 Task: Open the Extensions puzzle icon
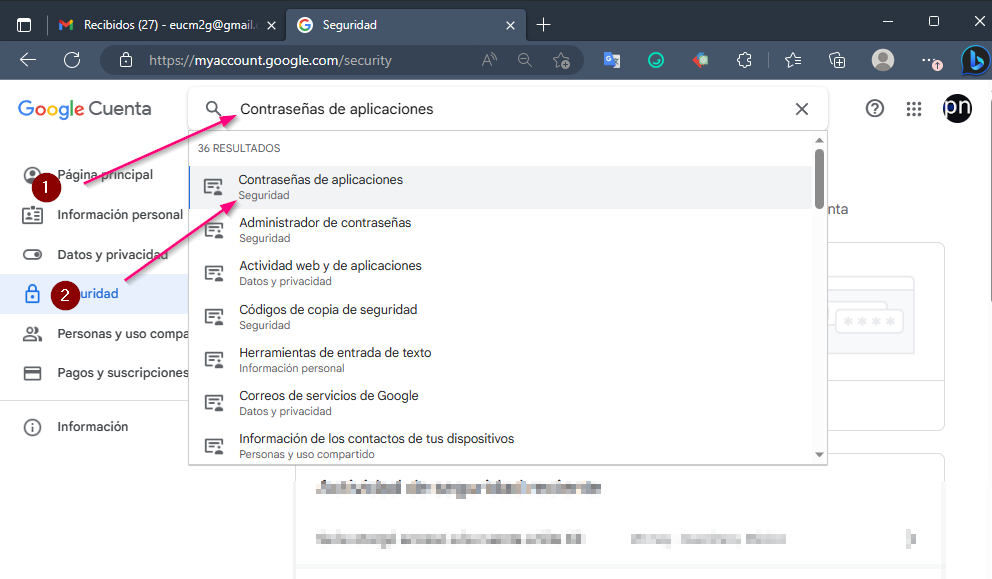745,60
